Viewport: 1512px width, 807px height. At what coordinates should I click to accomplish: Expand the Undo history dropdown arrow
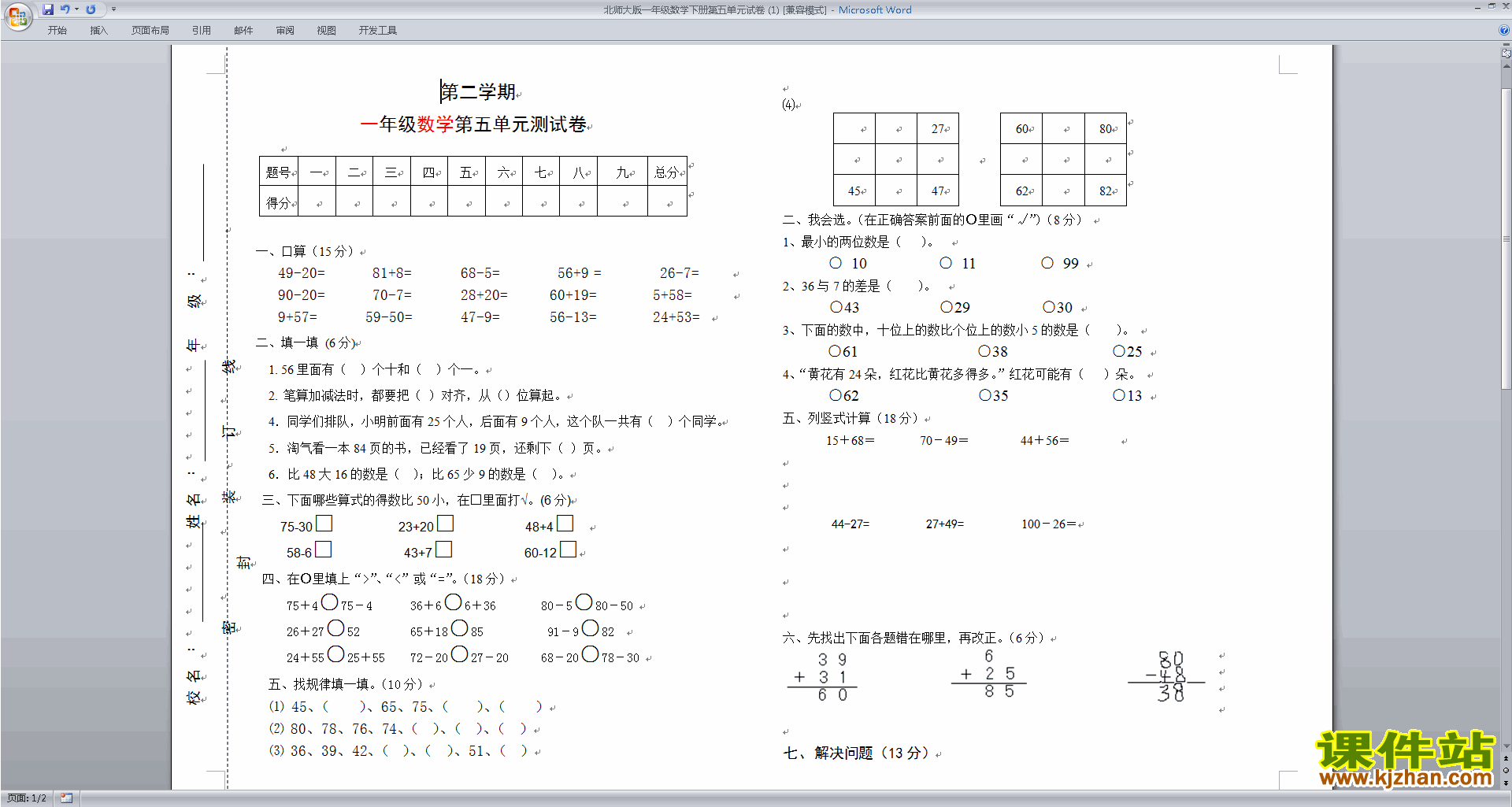click(76, 9)
